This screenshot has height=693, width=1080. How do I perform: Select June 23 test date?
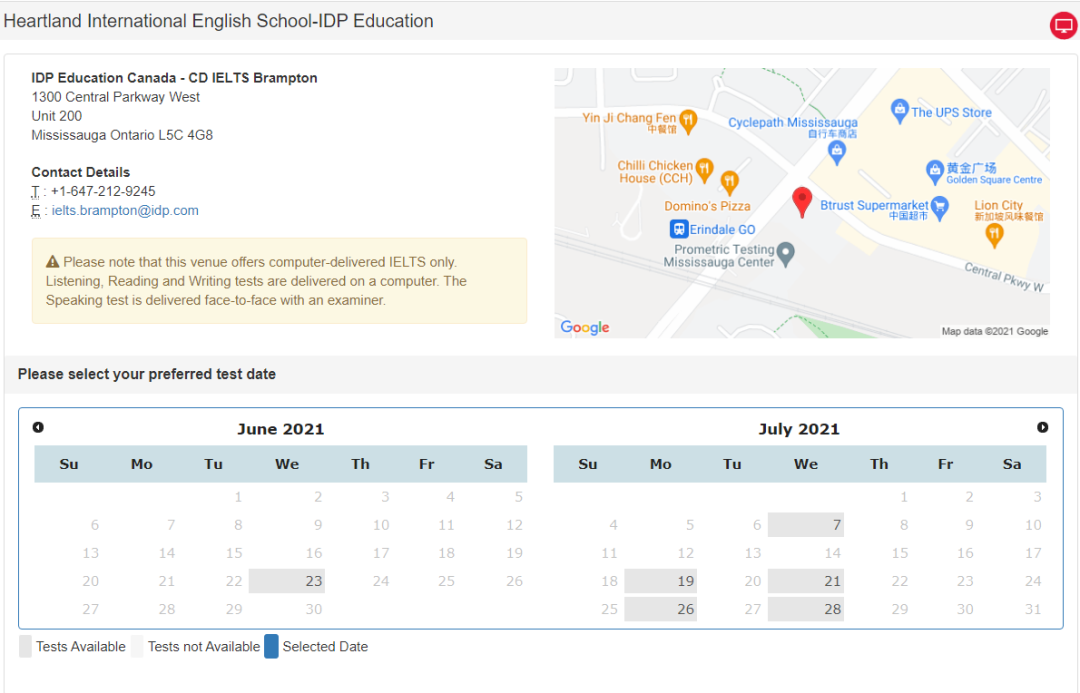click(x=287, y=581)
